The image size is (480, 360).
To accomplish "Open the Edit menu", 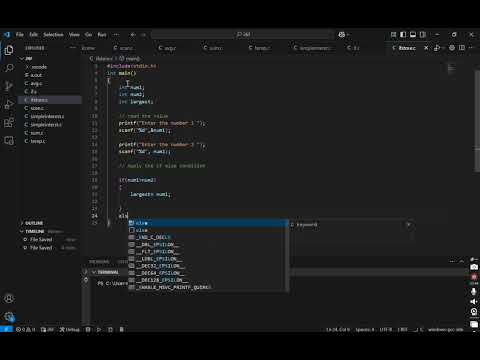I will click(33, 34).
